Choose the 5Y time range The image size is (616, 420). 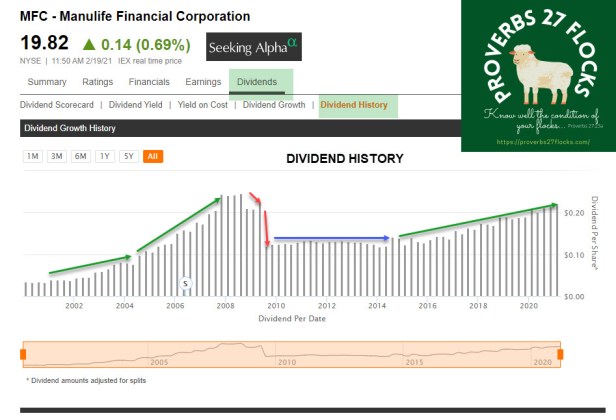tap(128, 156)
